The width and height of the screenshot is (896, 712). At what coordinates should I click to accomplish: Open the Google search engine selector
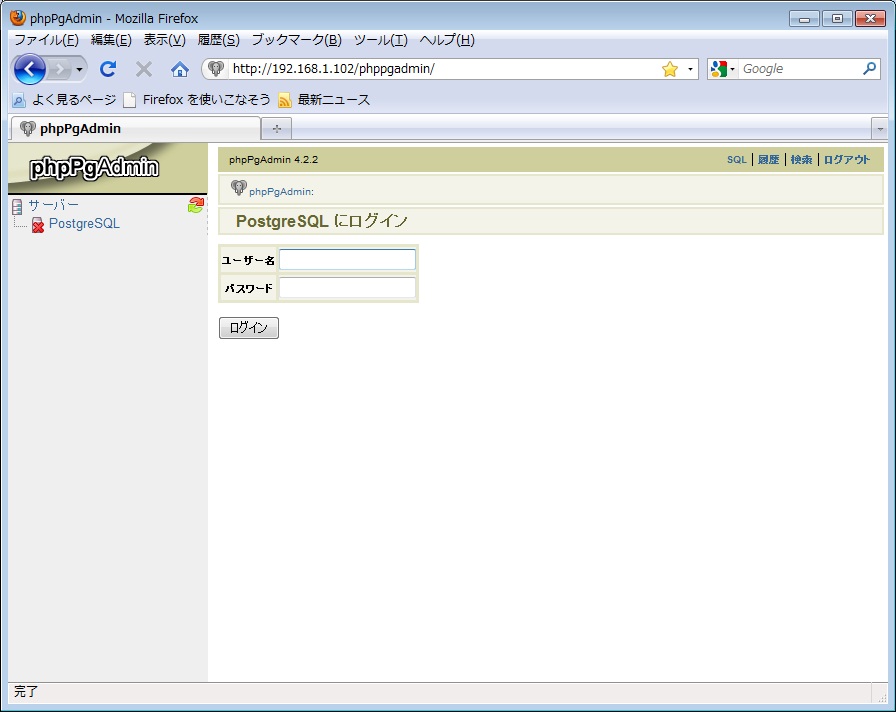(x=722, y=69)
